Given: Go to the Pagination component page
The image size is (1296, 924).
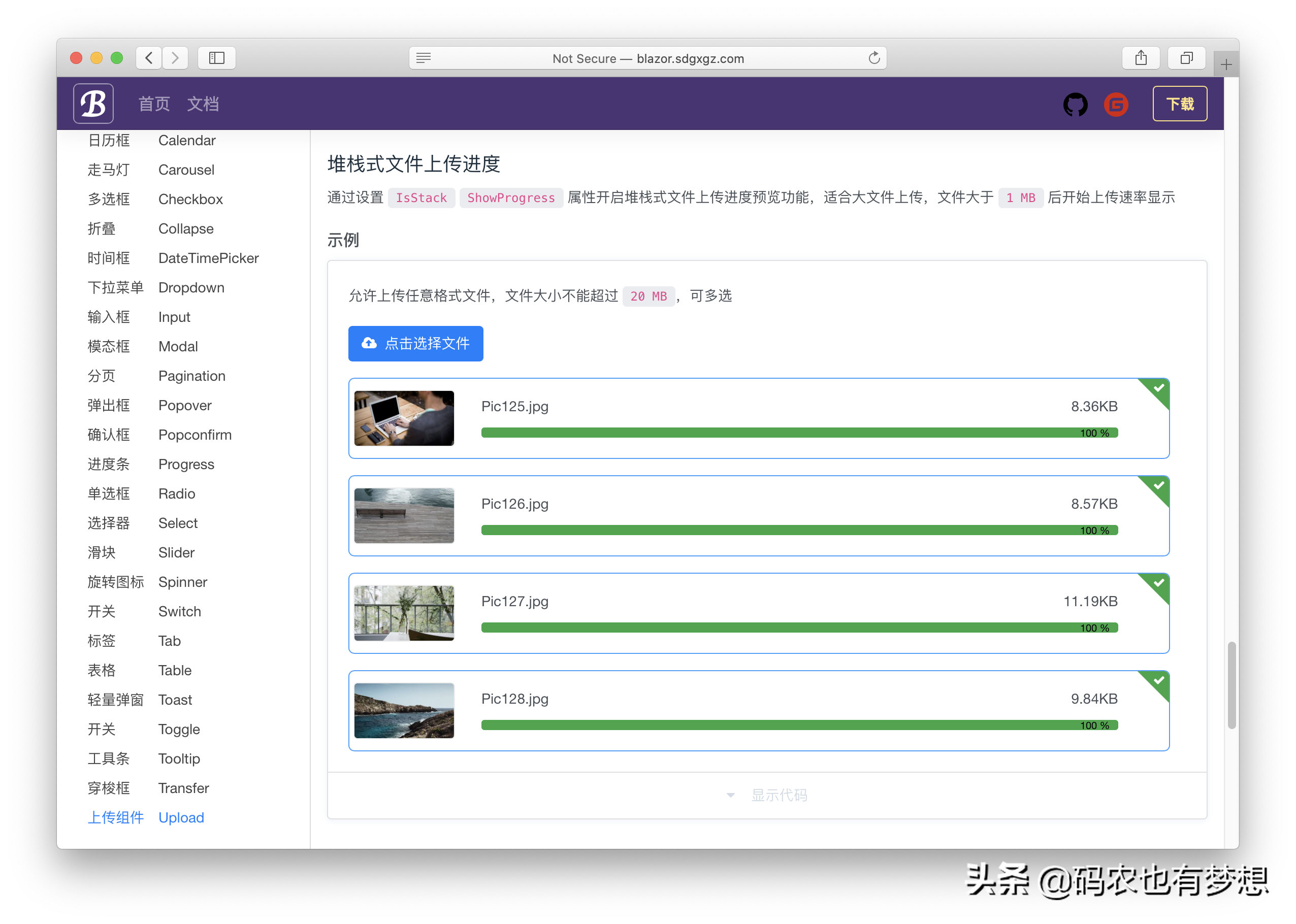Looking at the screenshot, I should [192, 376].
